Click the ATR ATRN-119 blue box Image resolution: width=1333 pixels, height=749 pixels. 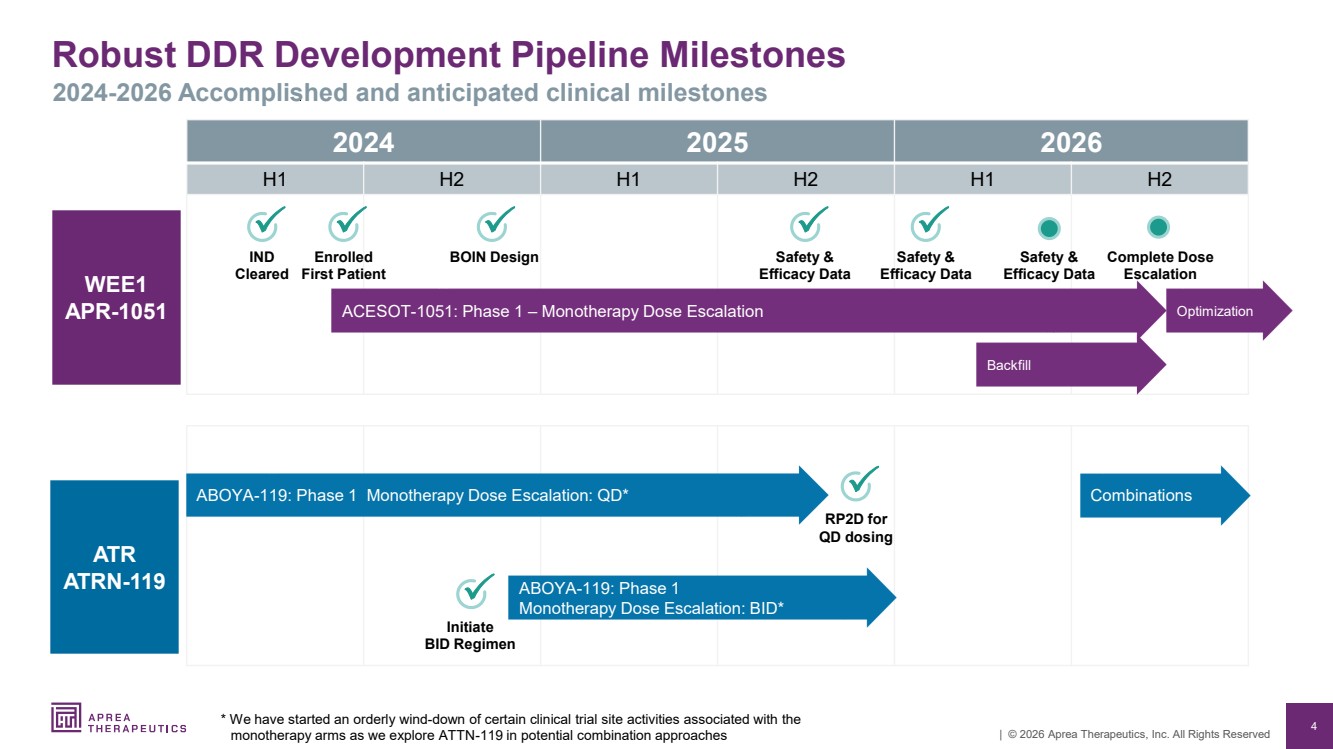click(x=114, y=567)
